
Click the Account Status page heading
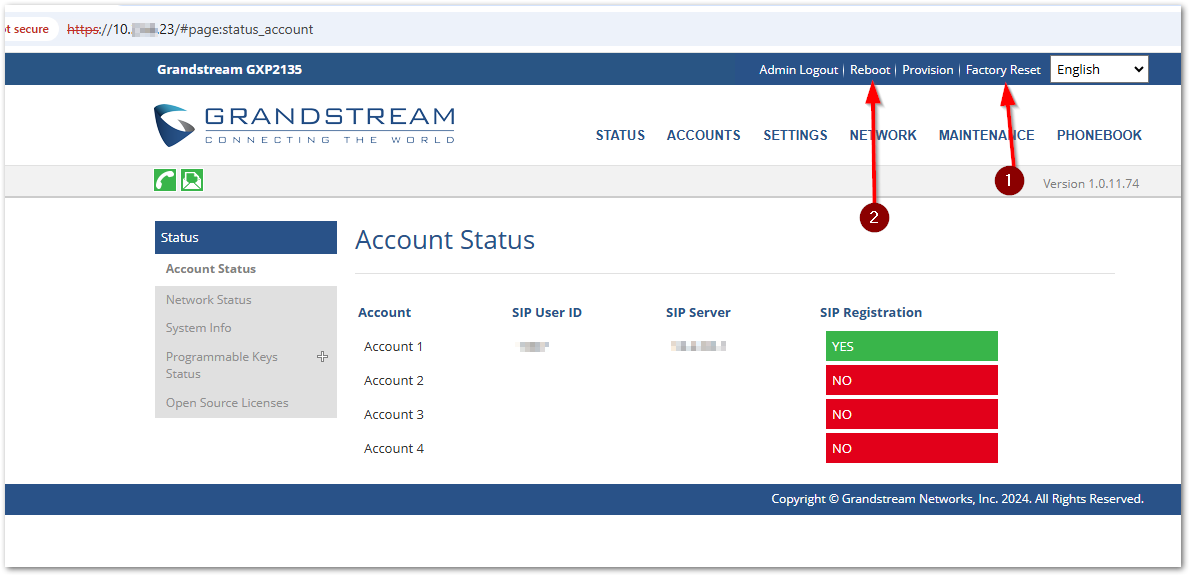click(445, 240)
